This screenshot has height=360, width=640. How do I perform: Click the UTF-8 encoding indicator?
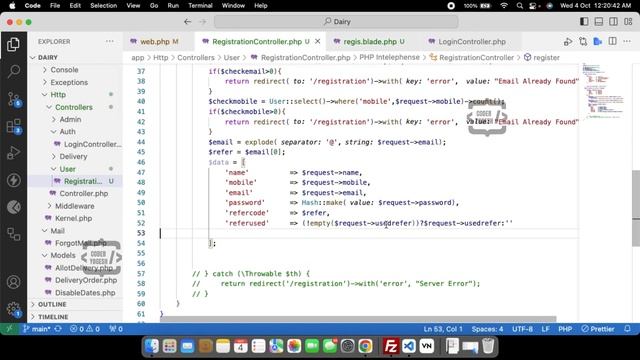522,329
